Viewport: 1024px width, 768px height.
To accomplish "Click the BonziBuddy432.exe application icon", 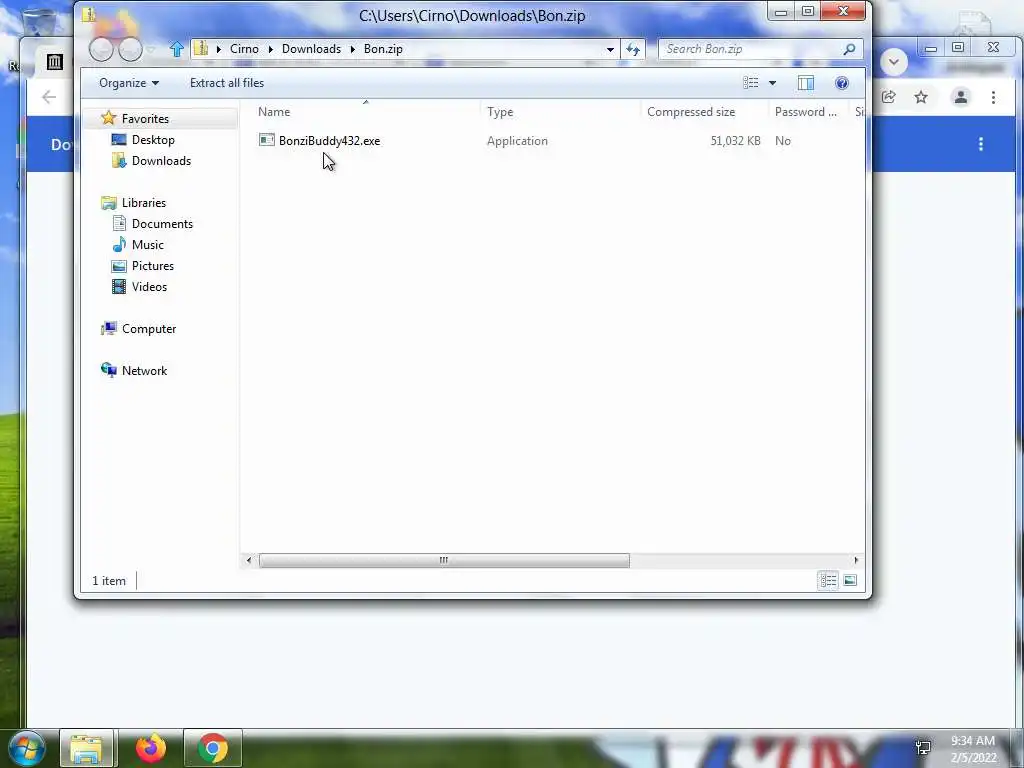I will point(266,140).
